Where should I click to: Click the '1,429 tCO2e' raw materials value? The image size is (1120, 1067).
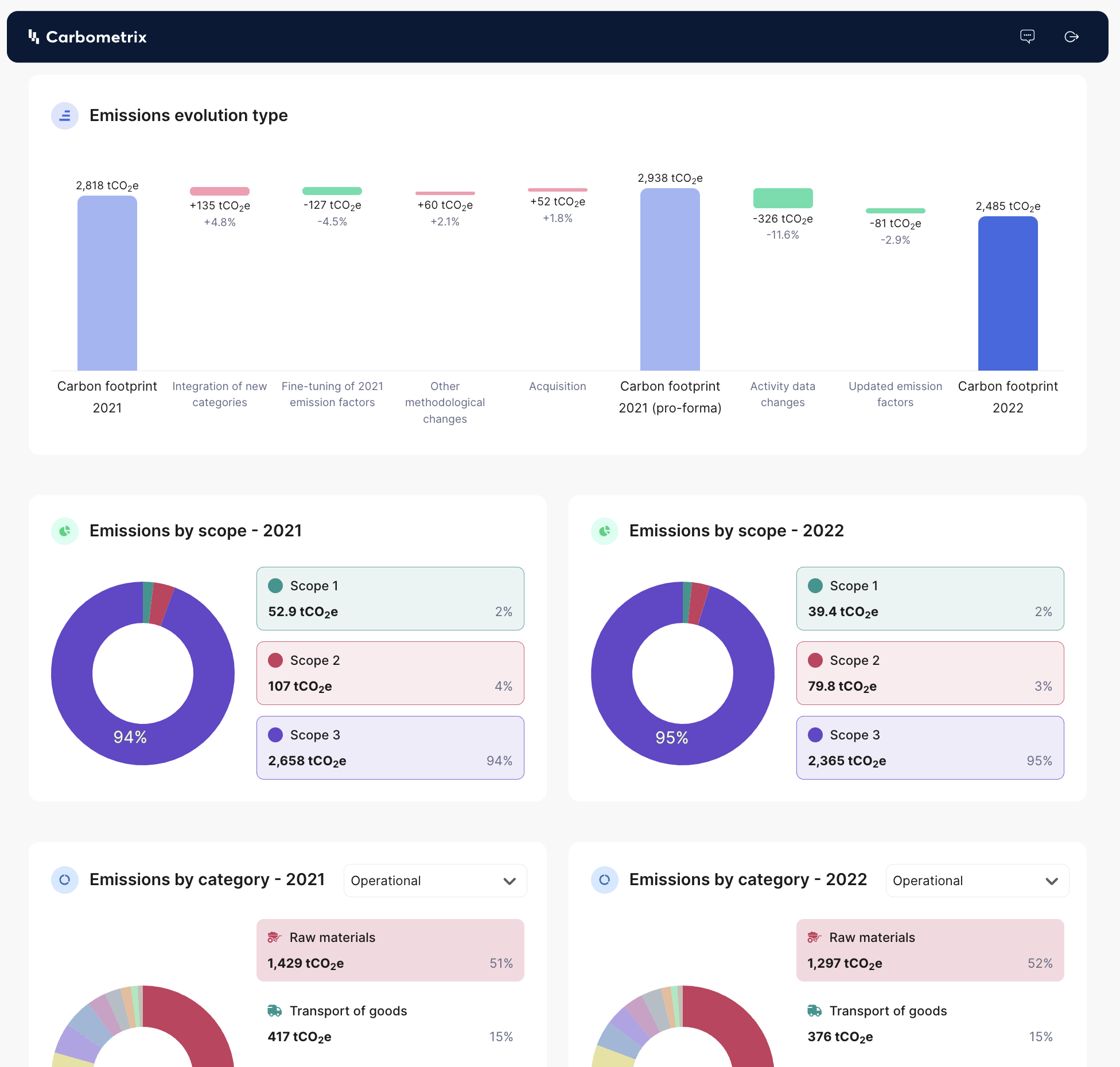point(306,963)
